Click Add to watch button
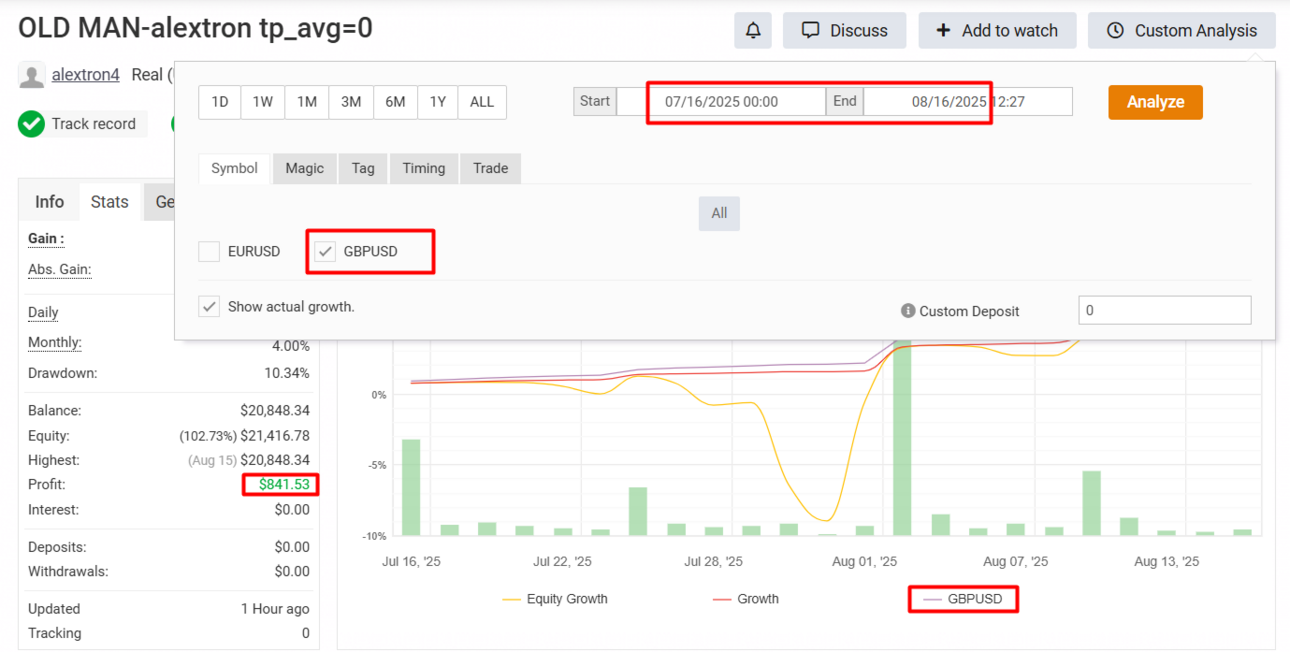 (x=997, y=31)
